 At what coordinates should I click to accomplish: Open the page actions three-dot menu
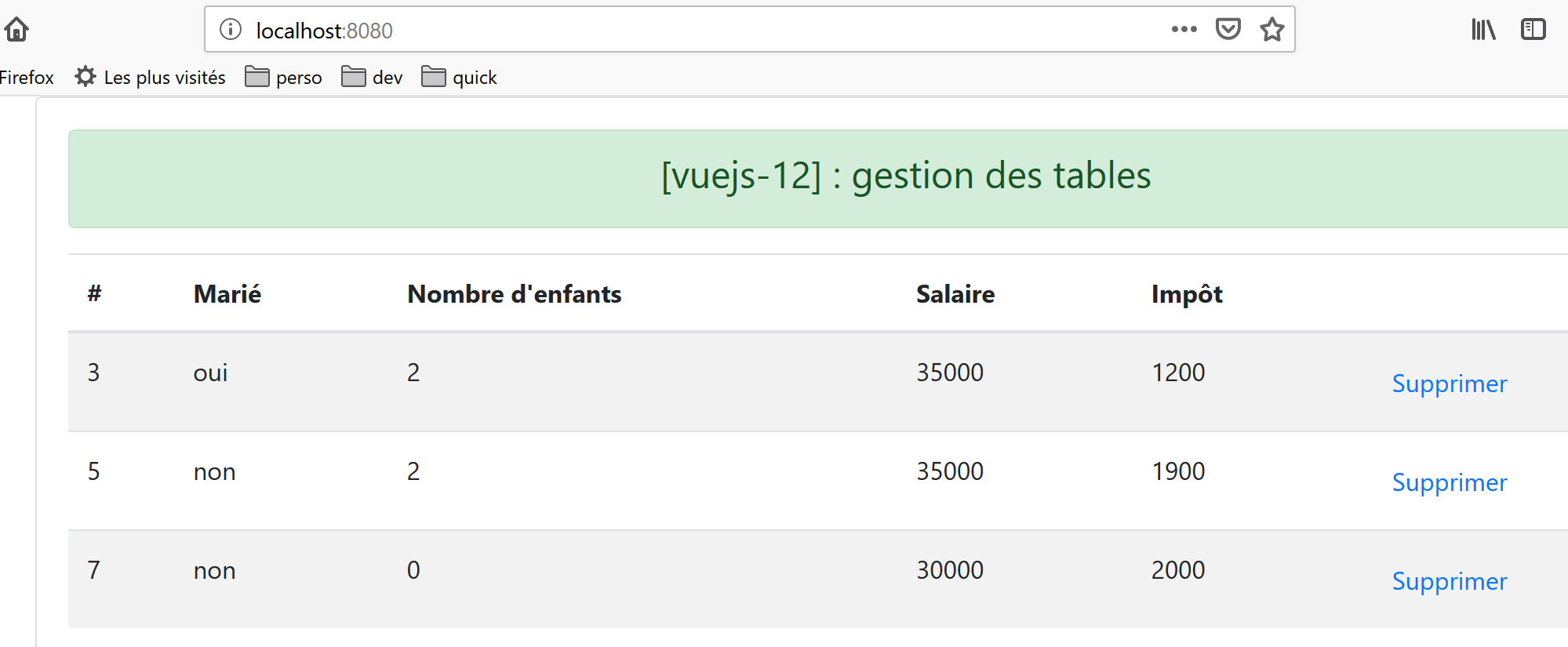[1184, 30]
